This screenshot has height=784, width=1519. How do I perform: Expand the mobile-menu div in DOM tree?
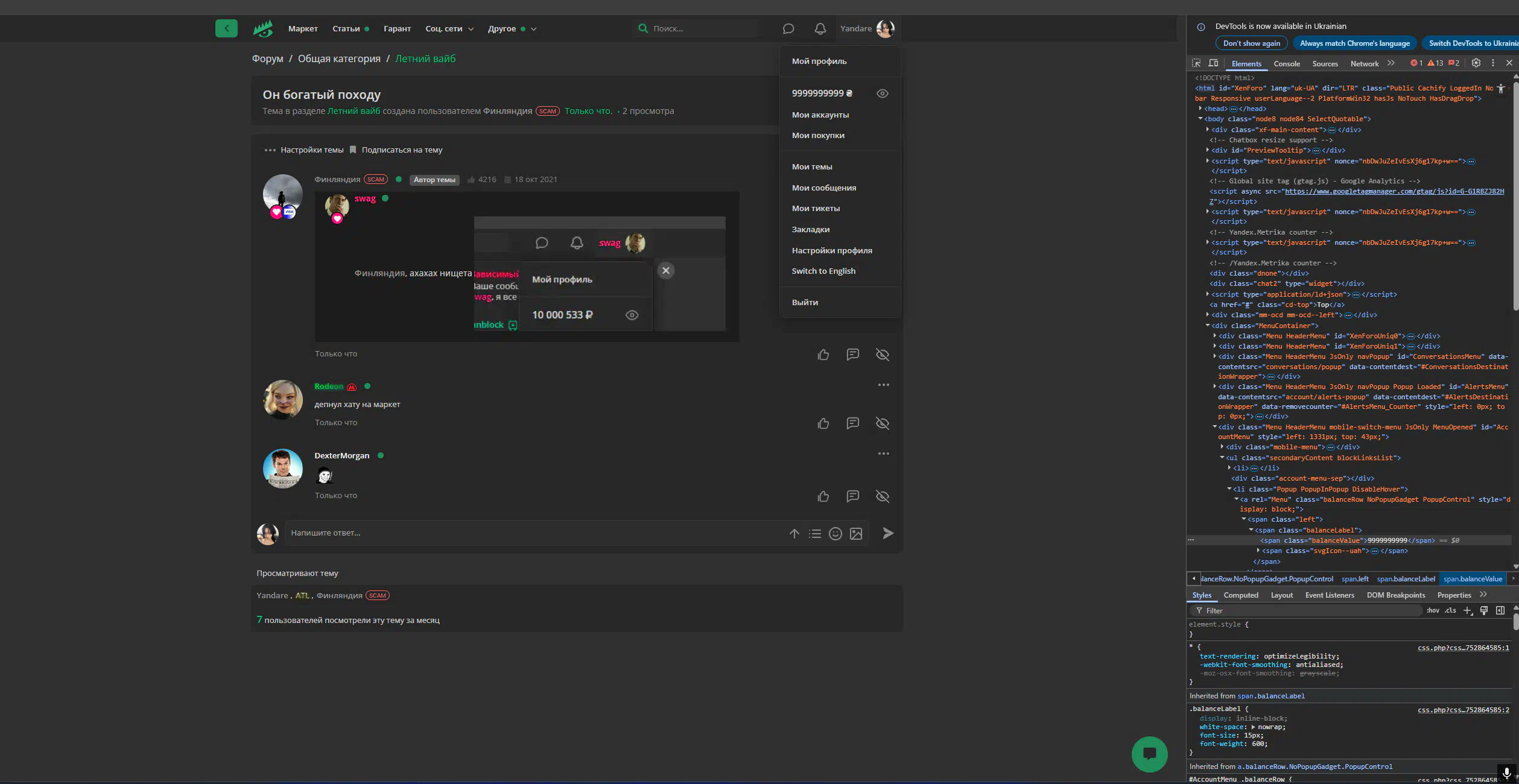click(1222, 447)
